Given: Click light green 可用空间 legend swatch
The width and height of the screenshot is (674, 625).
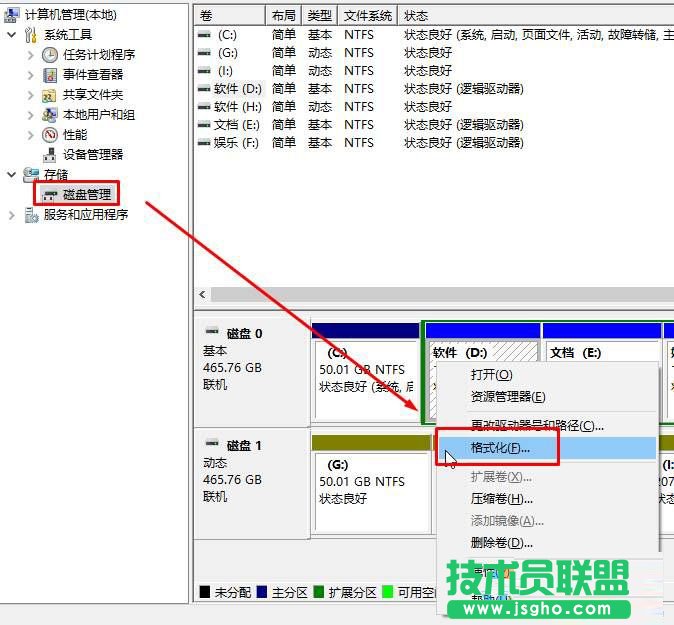Looking at the screenshot, I should click(x=388, y=592).
